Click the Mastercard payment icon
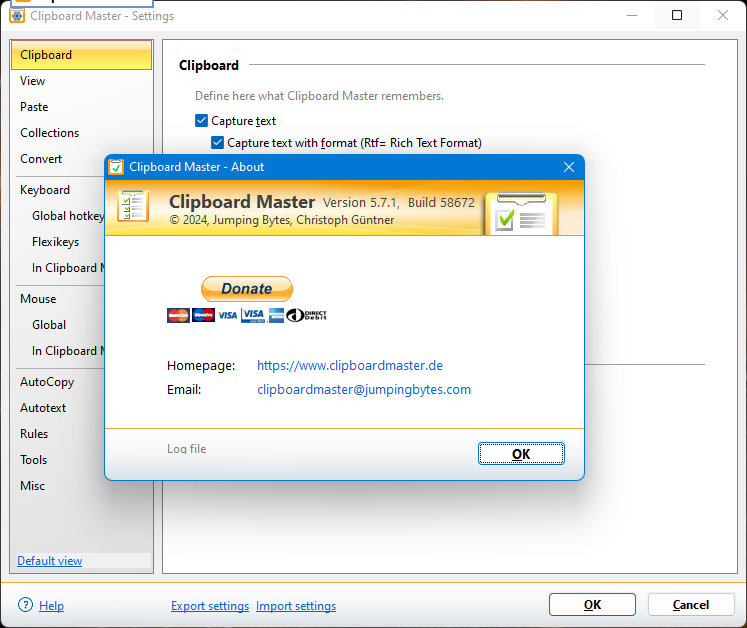 point(178,315)
